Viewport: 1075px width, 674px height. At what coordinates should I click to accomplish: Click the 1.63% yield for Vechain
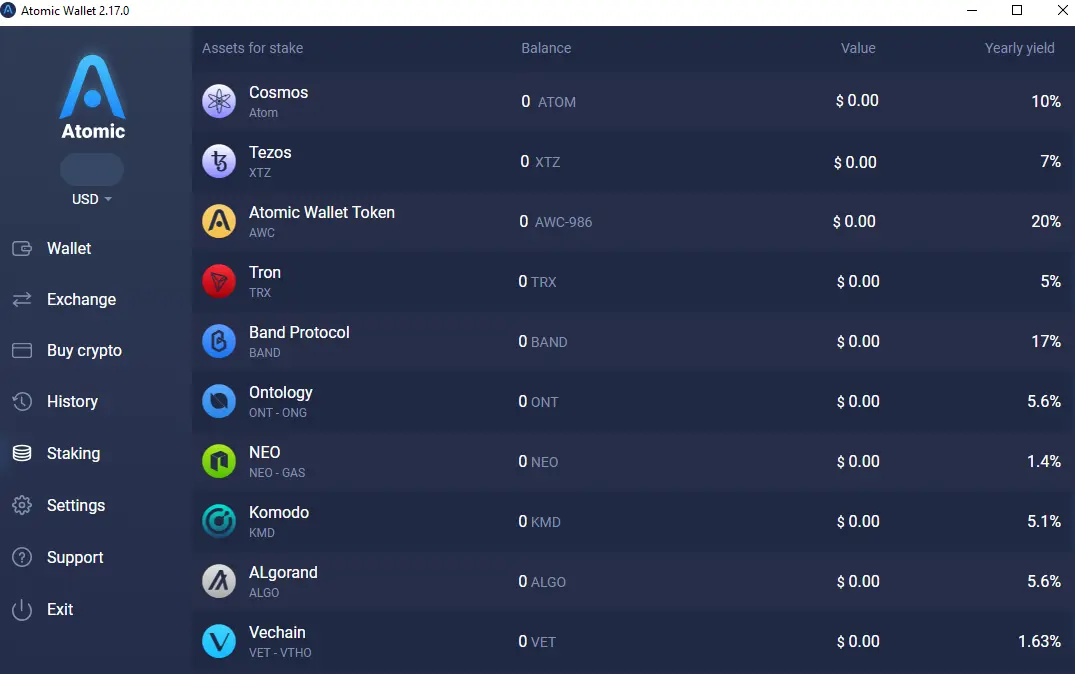(1039, 641)
